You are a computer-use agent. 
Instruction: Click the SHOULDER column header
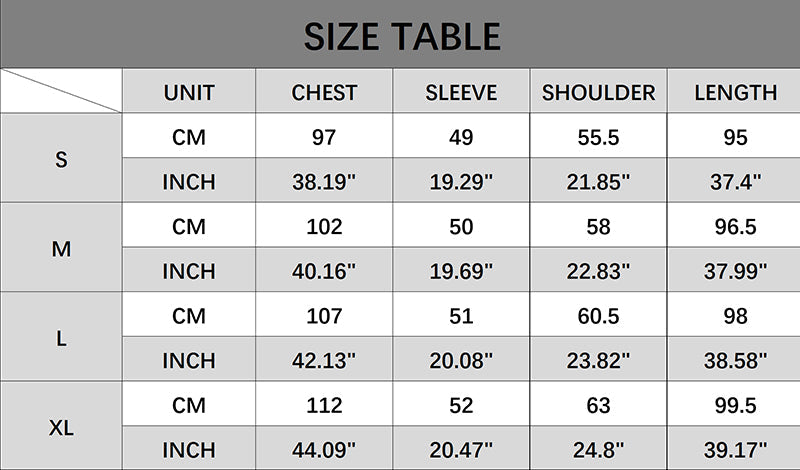point(598,93)
